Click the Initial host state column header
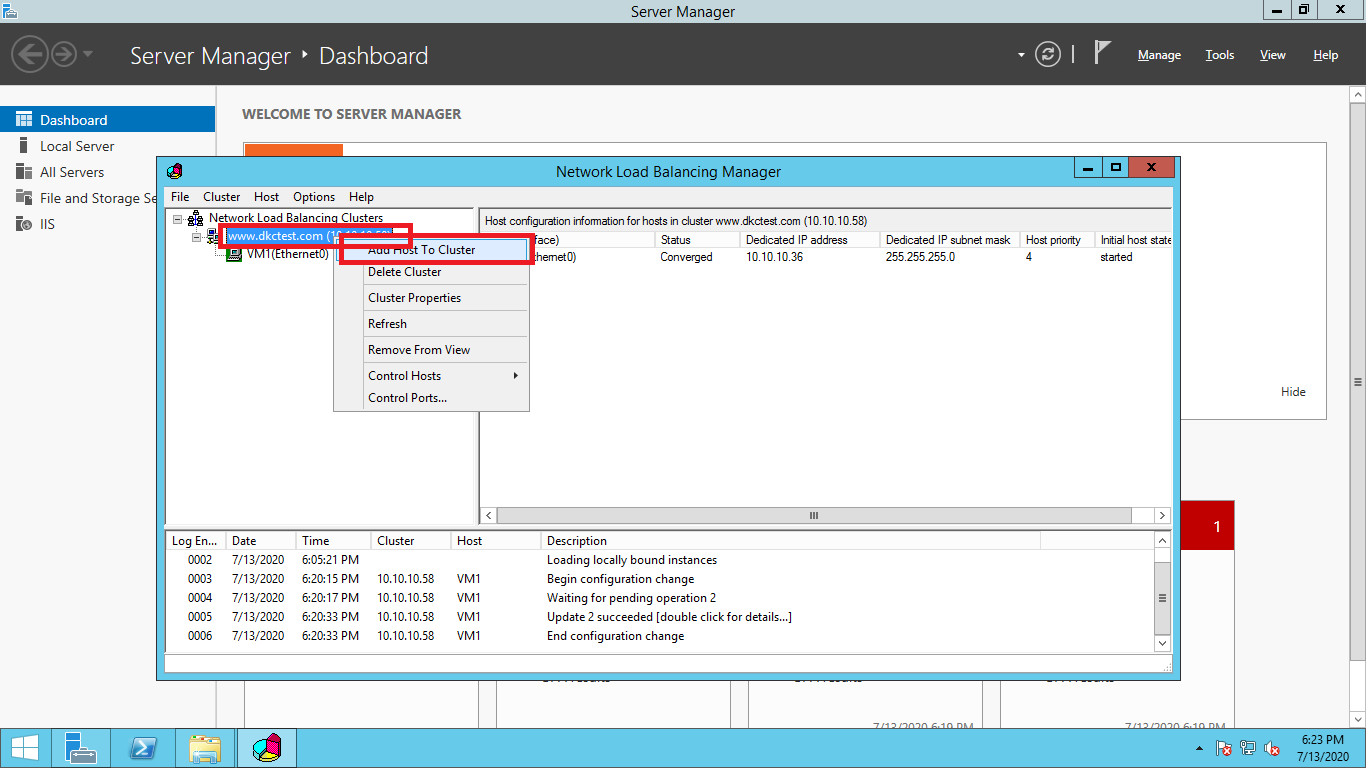Viewport: 1366px width, 768px height. click(1134, 240)
